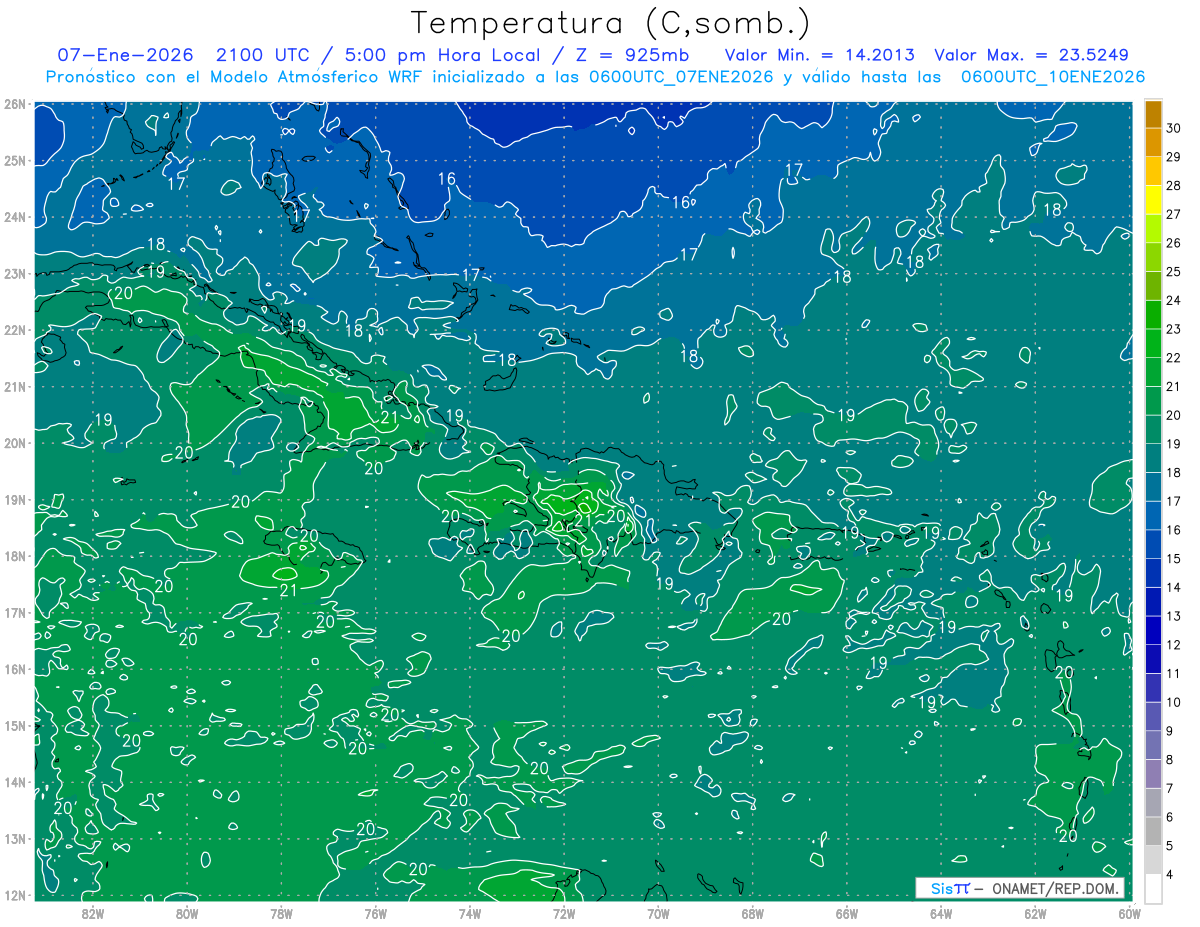The height and width of the screenshot is (927, 1200).
Task: Select the date text "07-Ene-2026"
Action: click(x=127, y=55)
